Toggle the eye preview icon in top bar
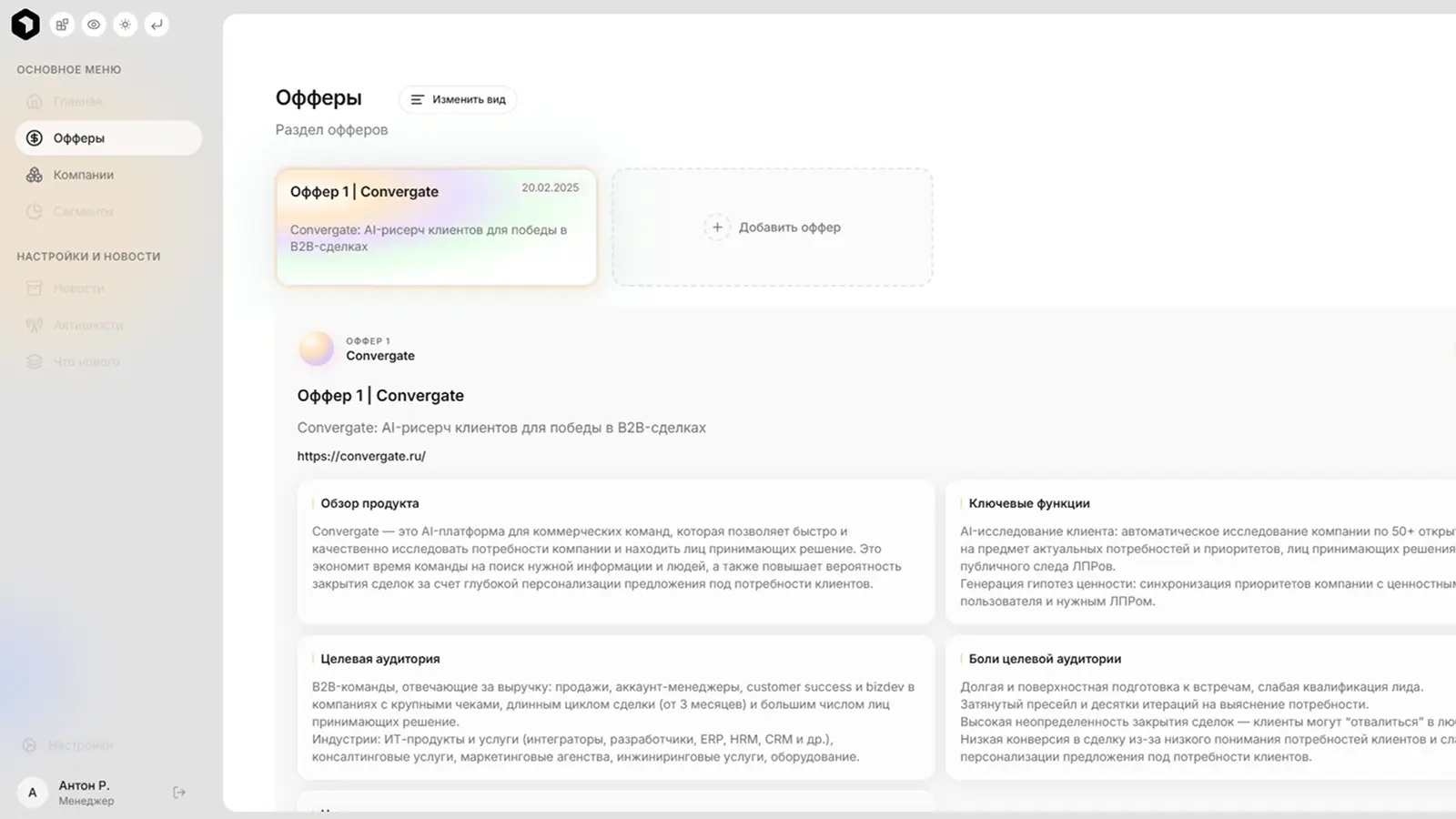 tap(93, 25)
